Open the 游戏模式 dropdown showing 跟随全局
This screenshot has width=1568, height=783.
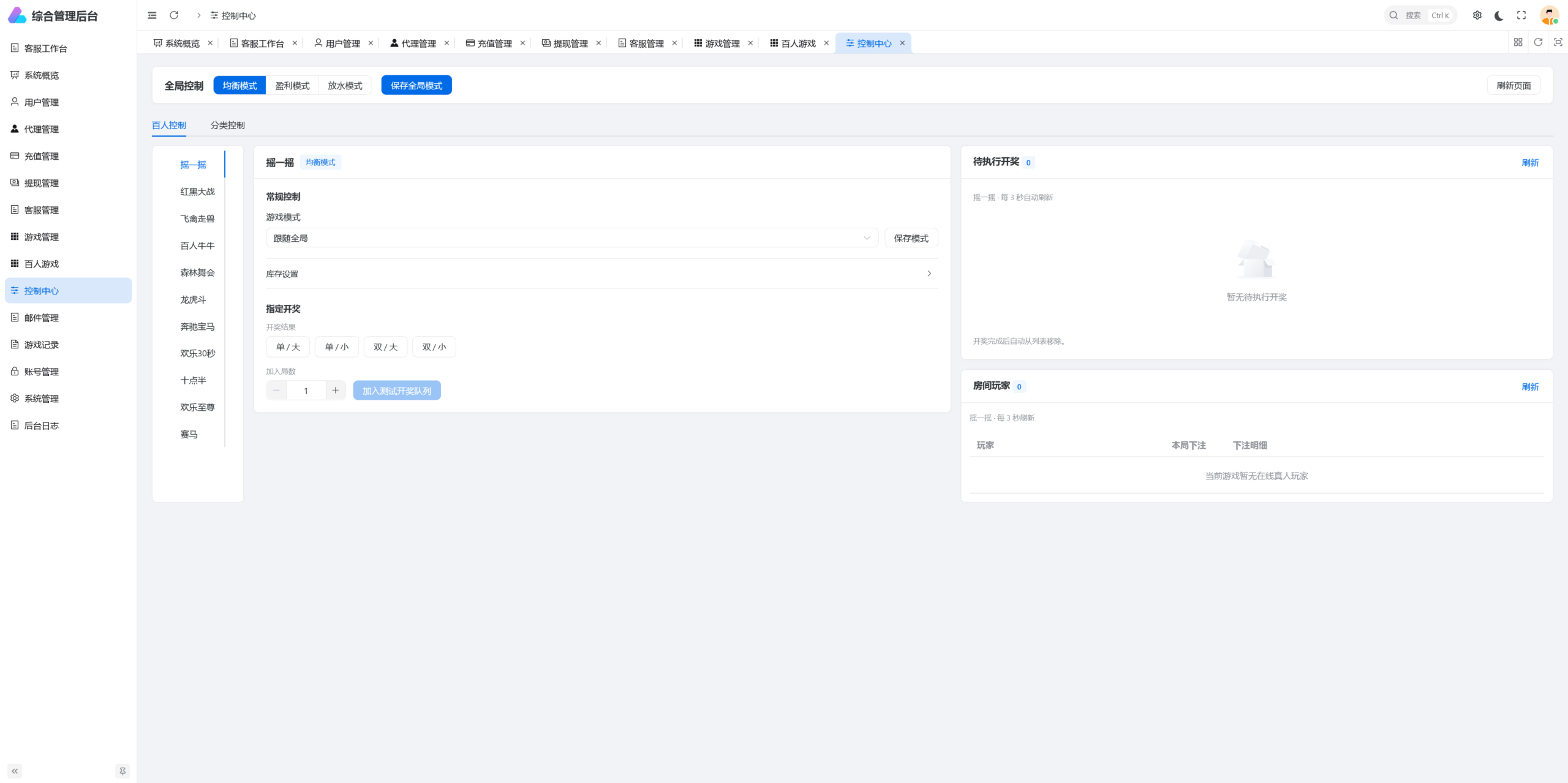pyautogui.click(x=572, y=238)
